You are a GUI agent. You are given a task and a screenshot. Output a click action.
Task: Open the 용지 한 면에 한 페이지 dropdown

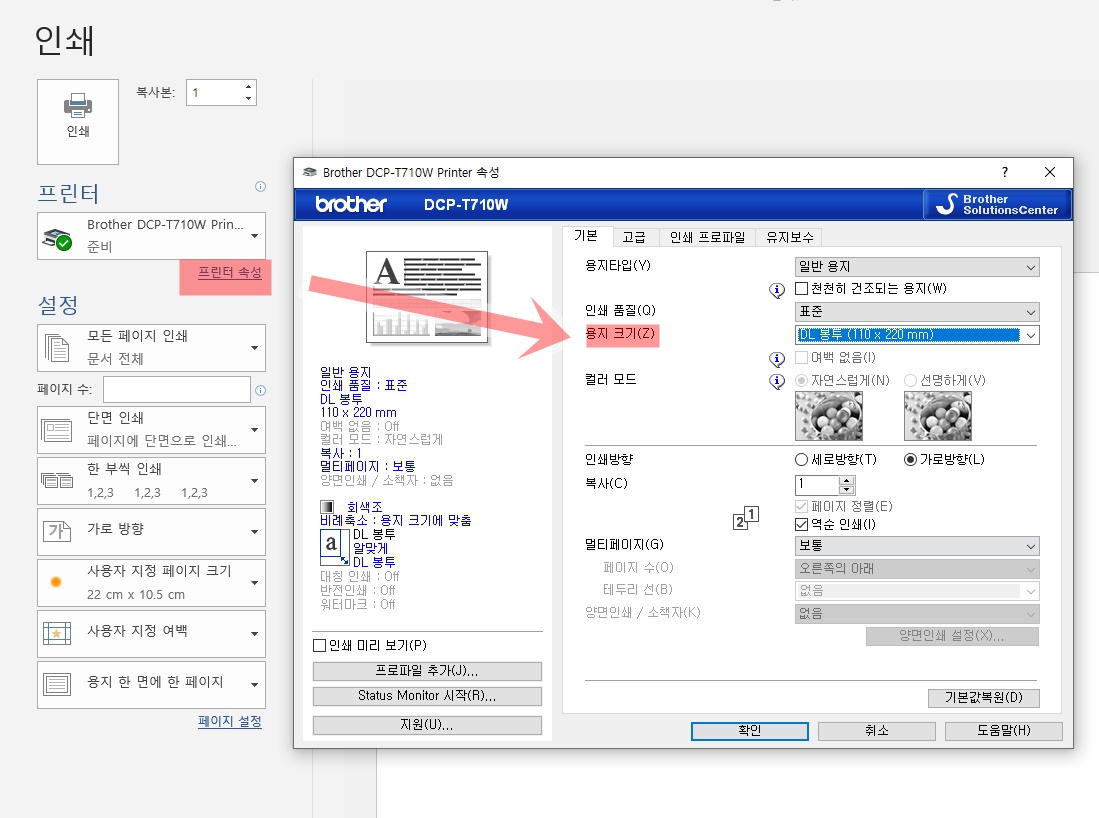click(151, 685)
